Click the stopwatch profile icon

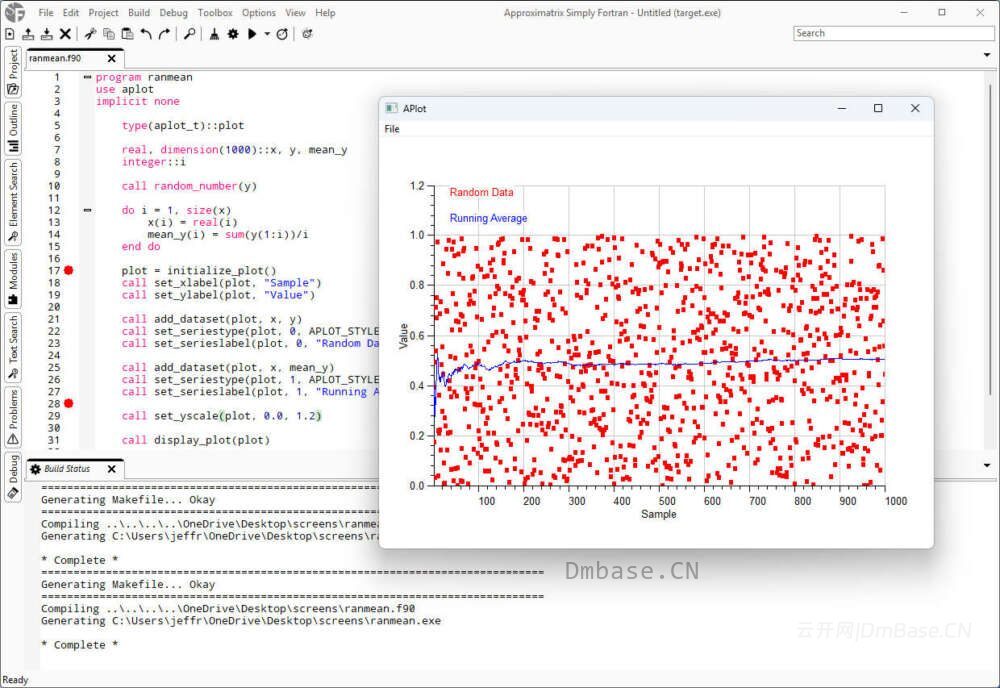click(x=282, y=34)
